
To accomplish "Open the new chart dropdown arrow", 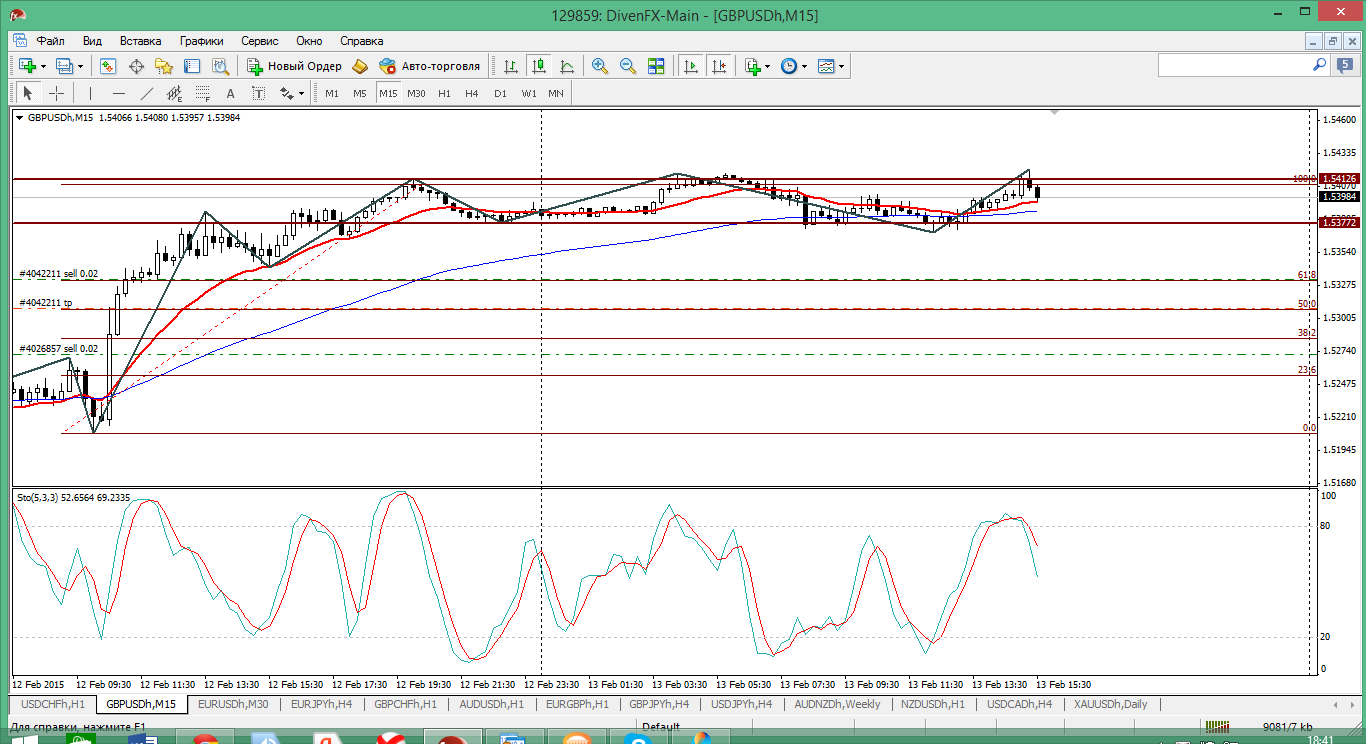I will (42, 66).
